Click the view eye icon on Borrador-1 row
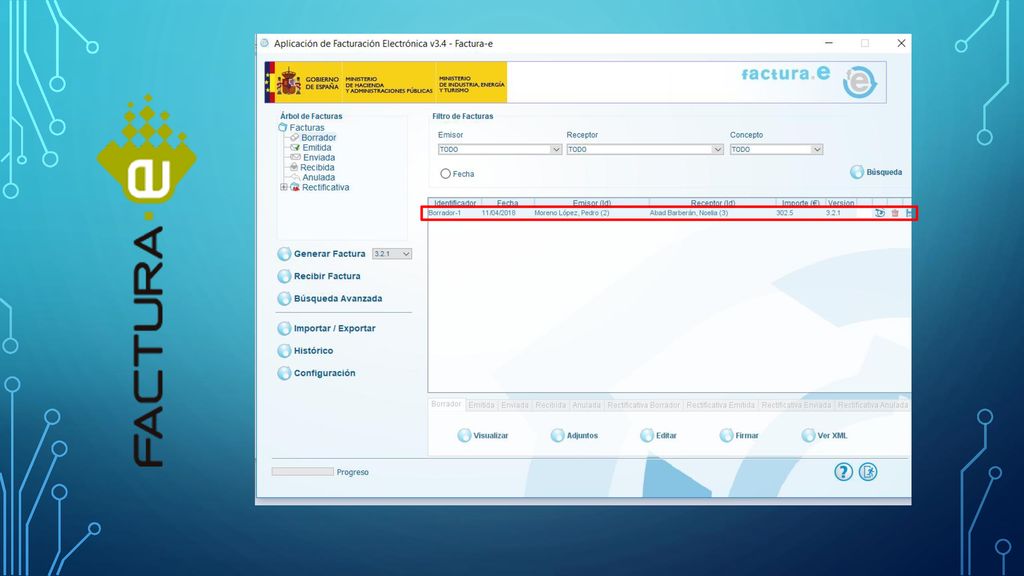This screenshot has width=1024, height=576. (x=880, y=213)
